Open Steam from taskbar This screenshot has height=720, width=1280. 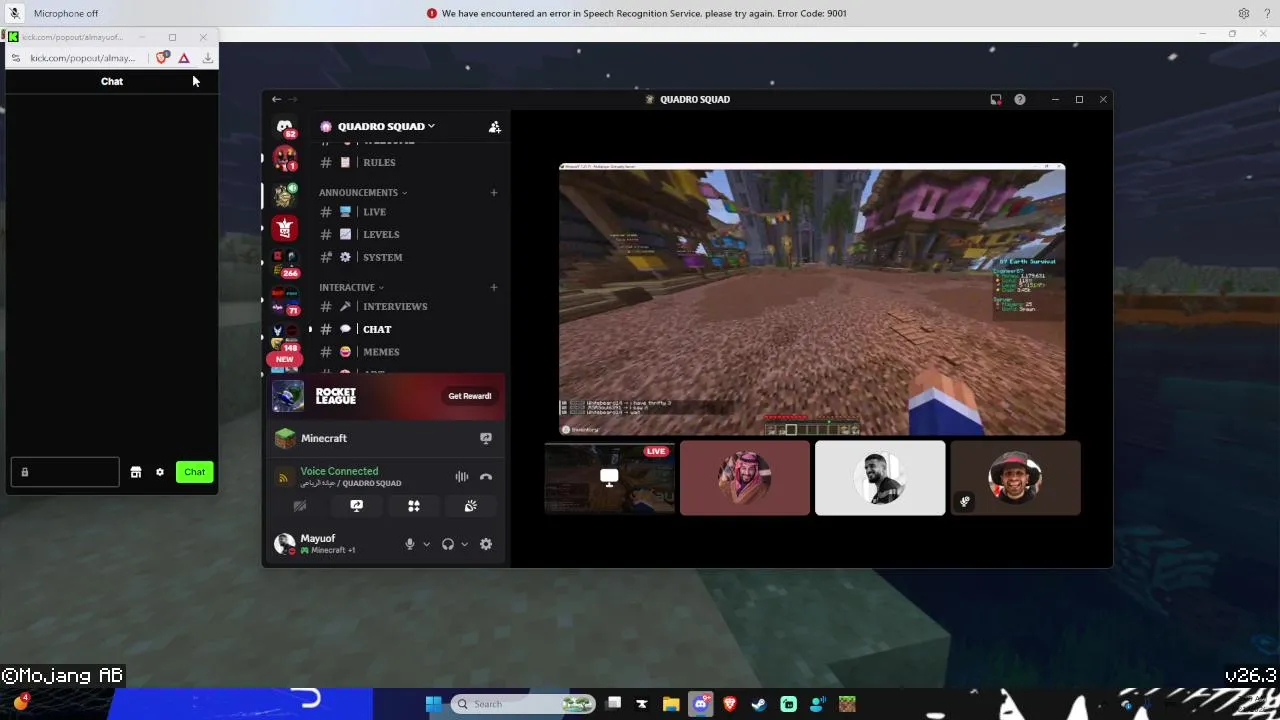[759, 704]
